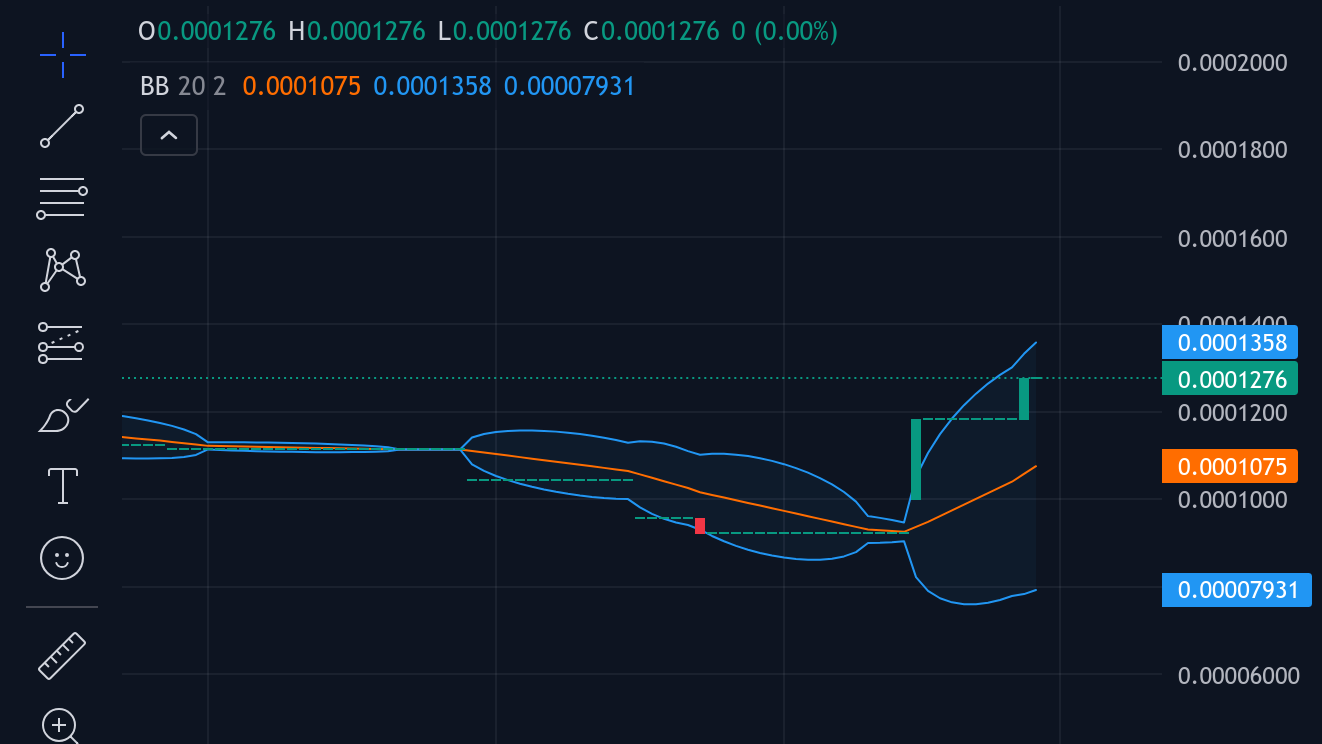This screenshot has width=1322, height=744.
Task: Click the 0.0001600 price scale tick
Action: point(1232,238)
